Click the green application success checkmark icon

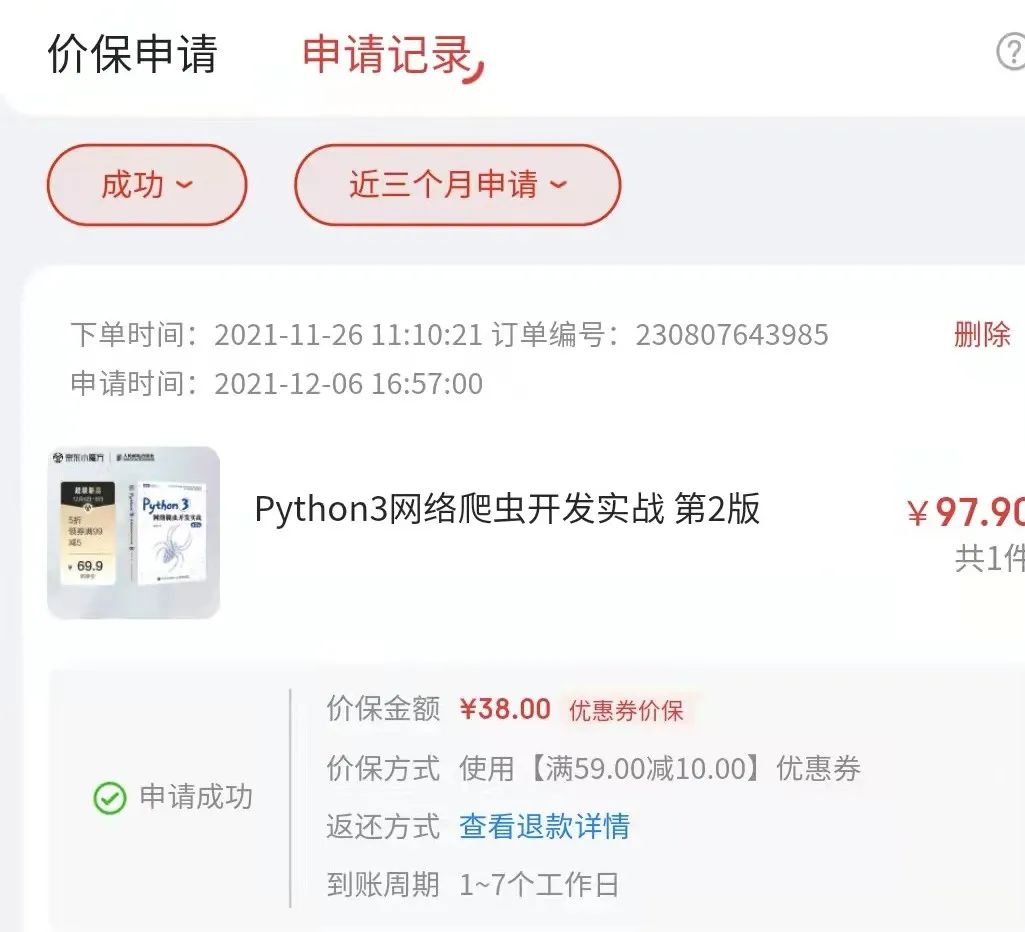[110, 798]
